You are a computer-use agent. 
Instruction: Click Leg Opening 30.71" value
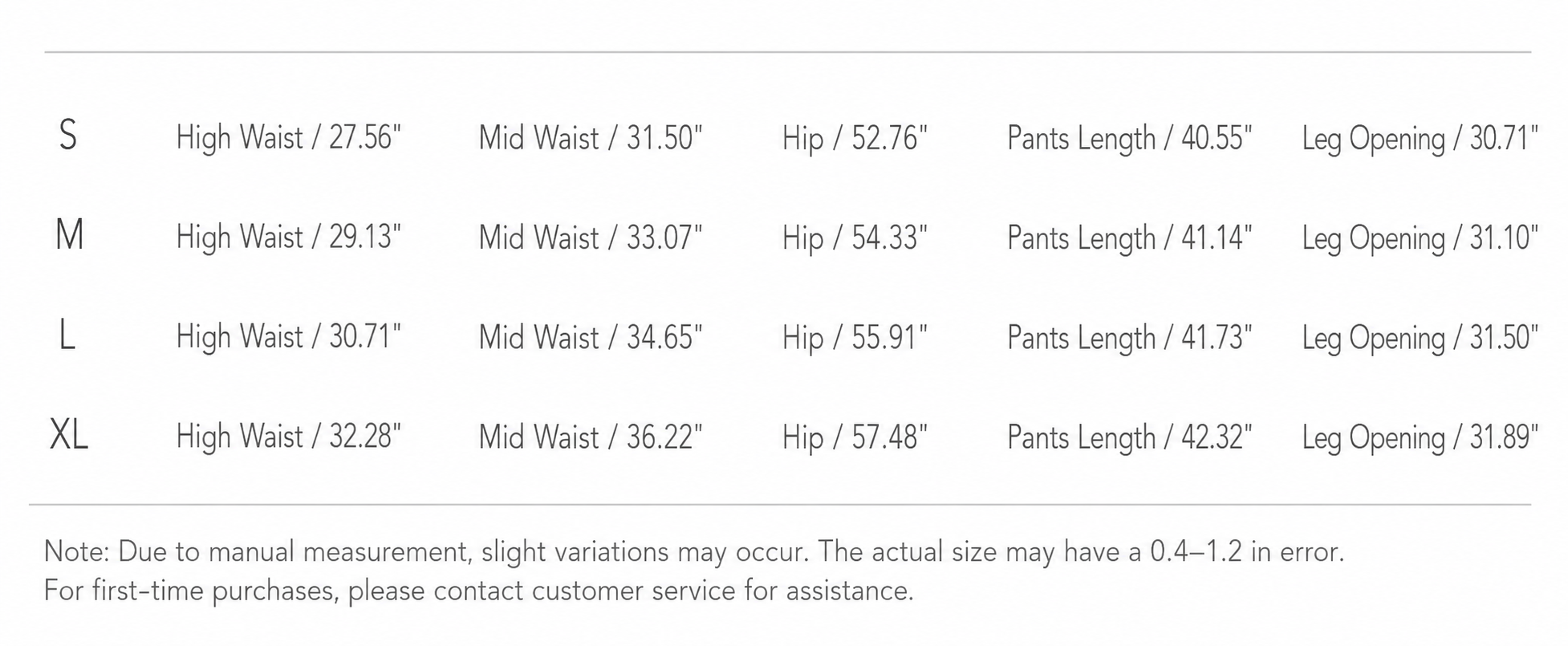(x=1420, y=138)
